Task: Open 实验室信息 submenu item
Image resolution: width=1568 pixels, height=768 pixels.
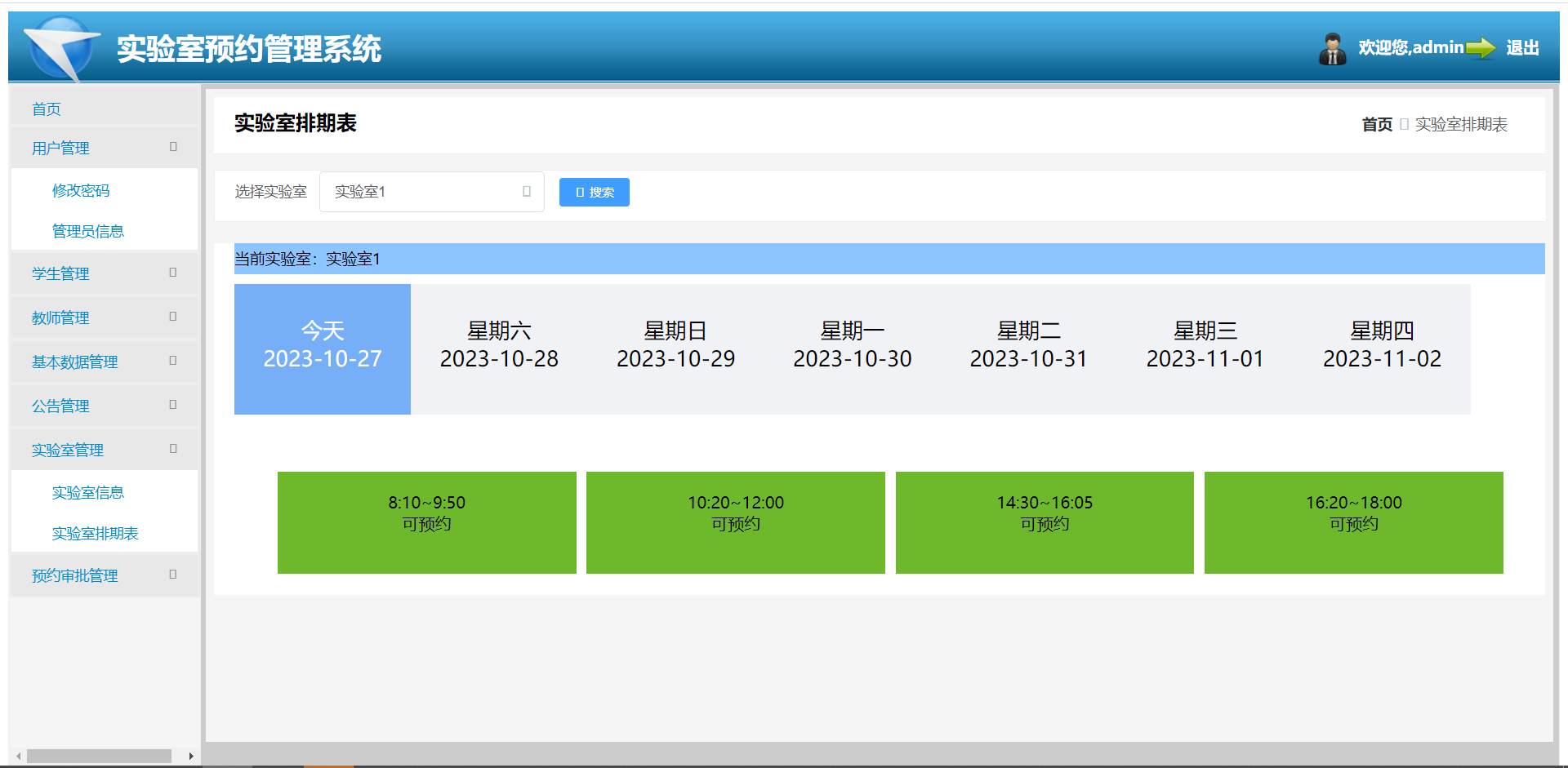Action: coord(88,492)
